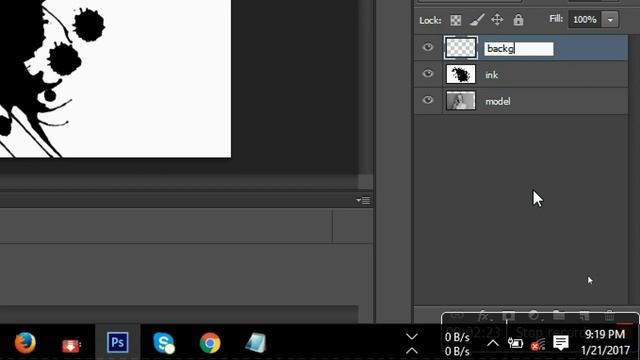Viewport: 640px width, 360px height.
Task: Click the down chevron near network speed
Action: 412,336
